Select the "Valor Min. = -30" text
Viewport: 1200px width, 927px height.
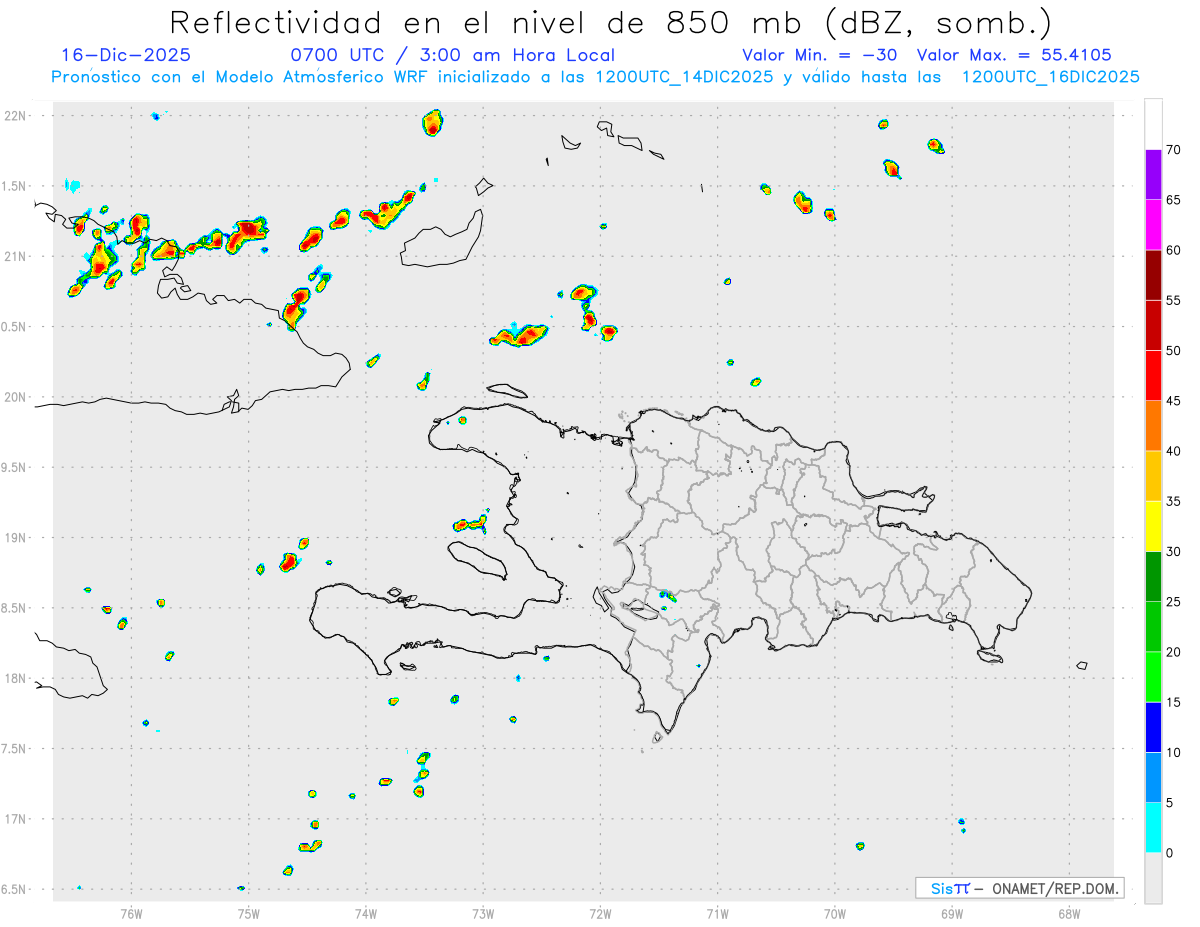(820, 55)
